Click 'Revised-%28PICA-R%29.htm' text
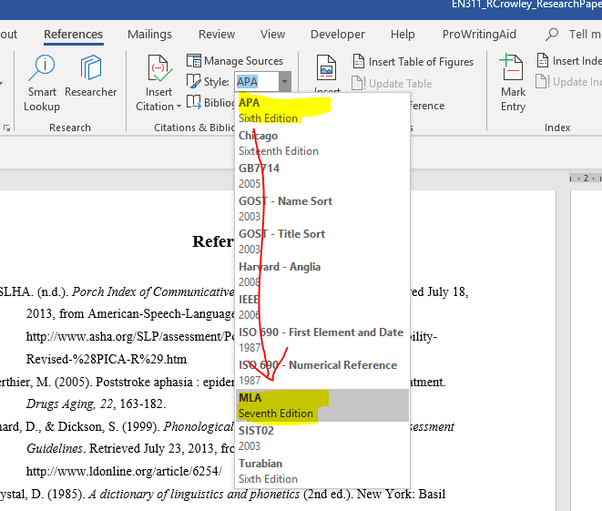 [106, 359]
